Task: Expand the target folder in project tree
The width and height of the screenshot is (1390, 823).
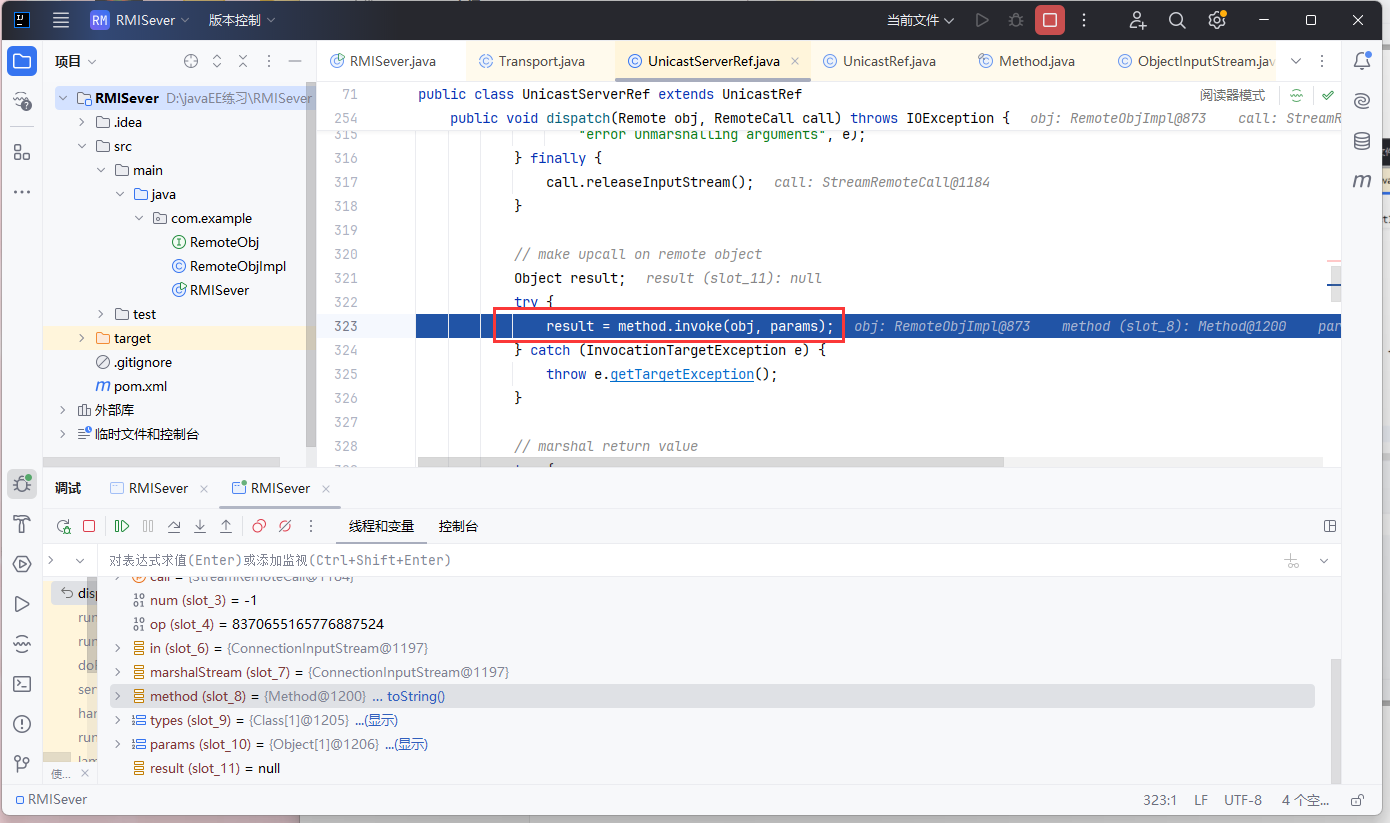Action: tap(82, 338)
